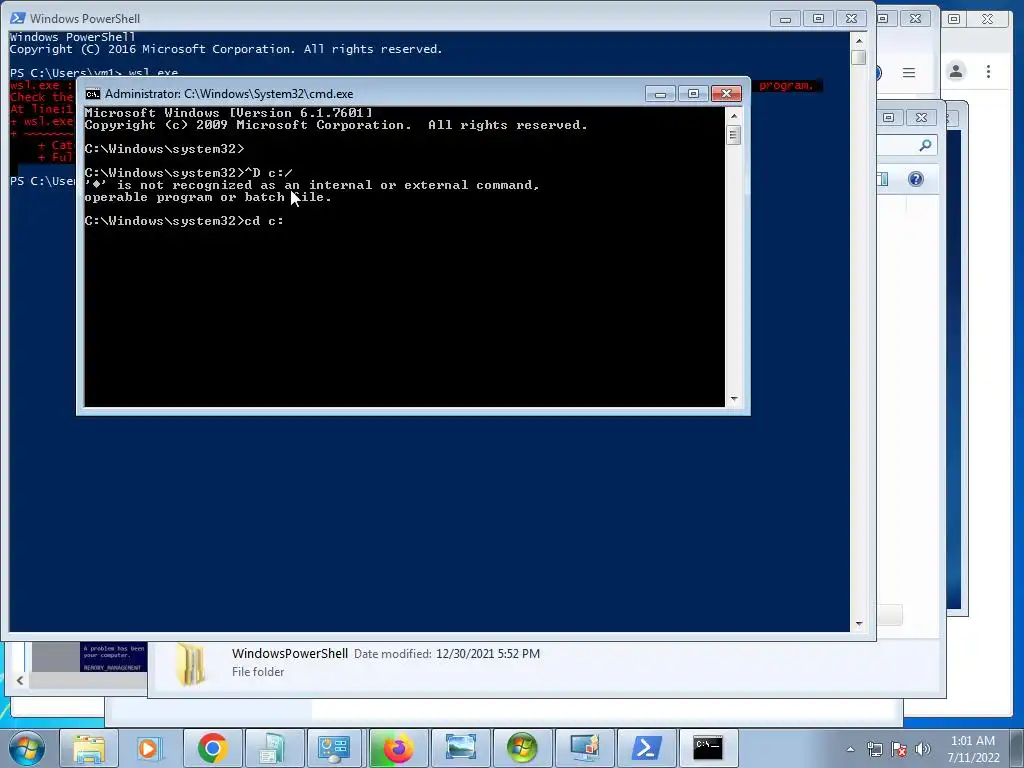Open the Chrome profile avatar
This screenshot has width=1024, height=768.
coord(956,71)
